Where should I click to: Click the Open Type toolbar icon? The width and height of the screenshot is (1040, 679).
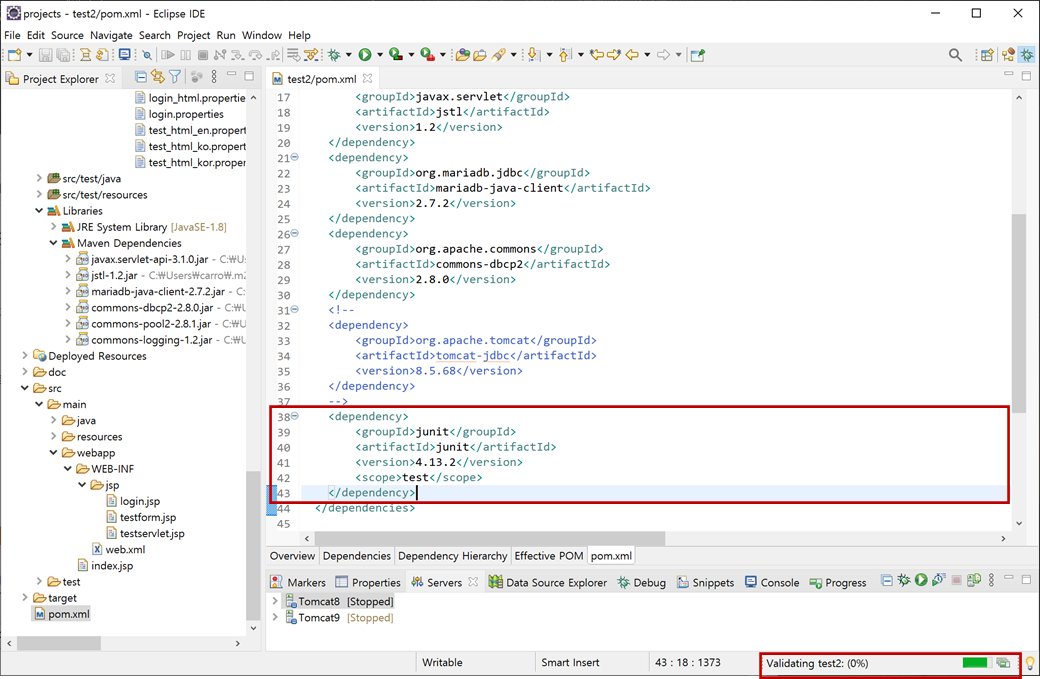coord(463,55)
